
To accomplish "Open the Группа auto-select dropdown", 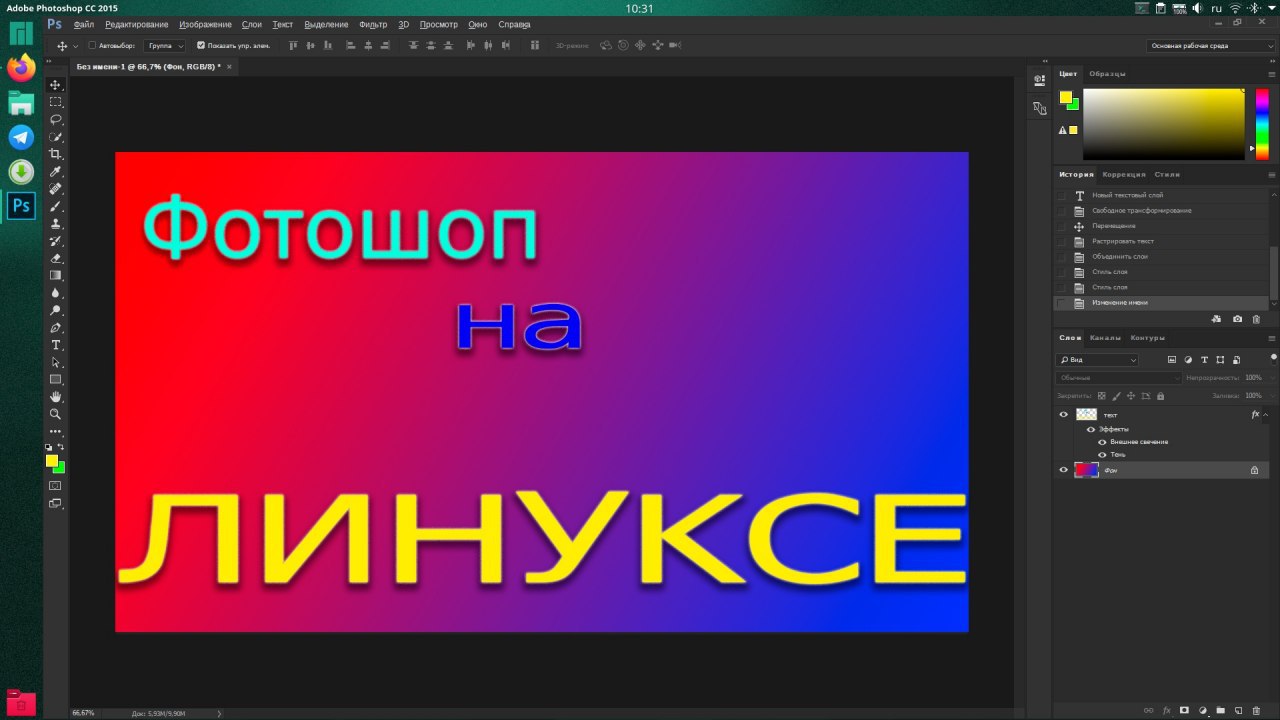I will click(166, 45).
